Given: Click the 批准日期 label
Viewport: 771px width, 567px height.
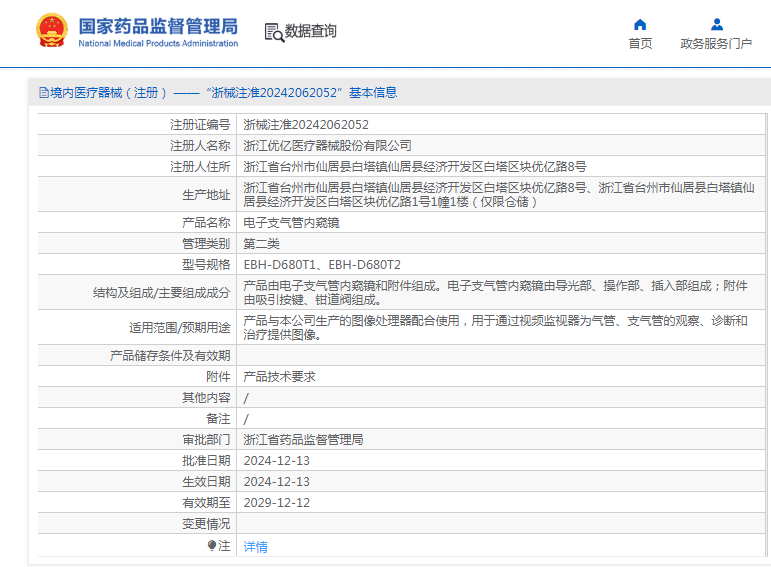Looking at the screenshot, I should [x=206, y=461].
